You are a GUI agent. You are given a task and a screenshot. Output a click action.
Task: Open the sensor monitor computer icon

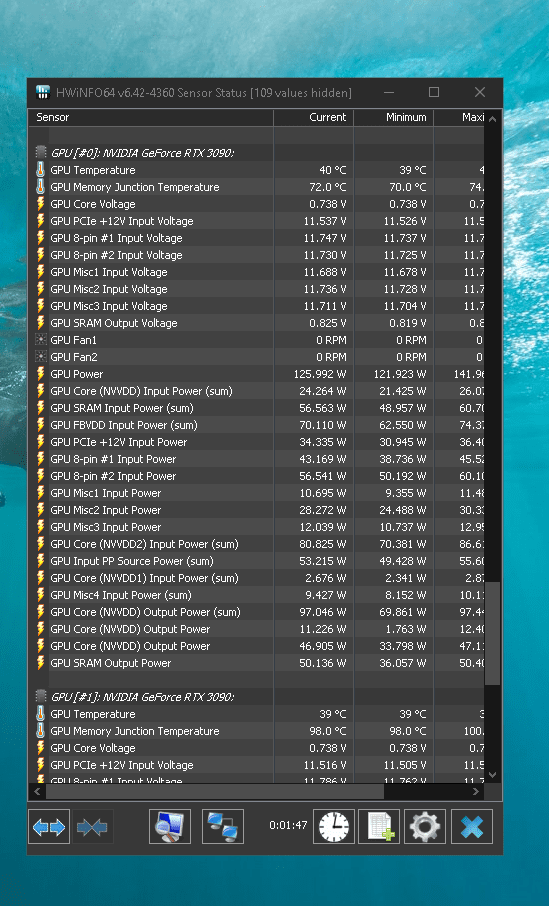[x=170, y=827]
